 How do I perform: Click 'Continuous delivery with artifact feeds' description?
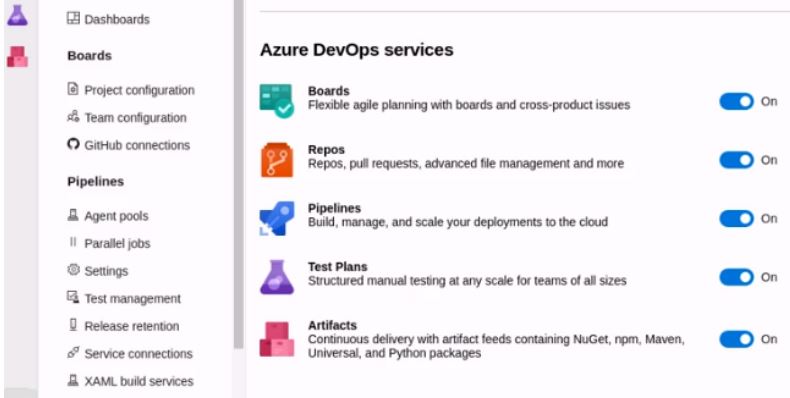[496, 346]
